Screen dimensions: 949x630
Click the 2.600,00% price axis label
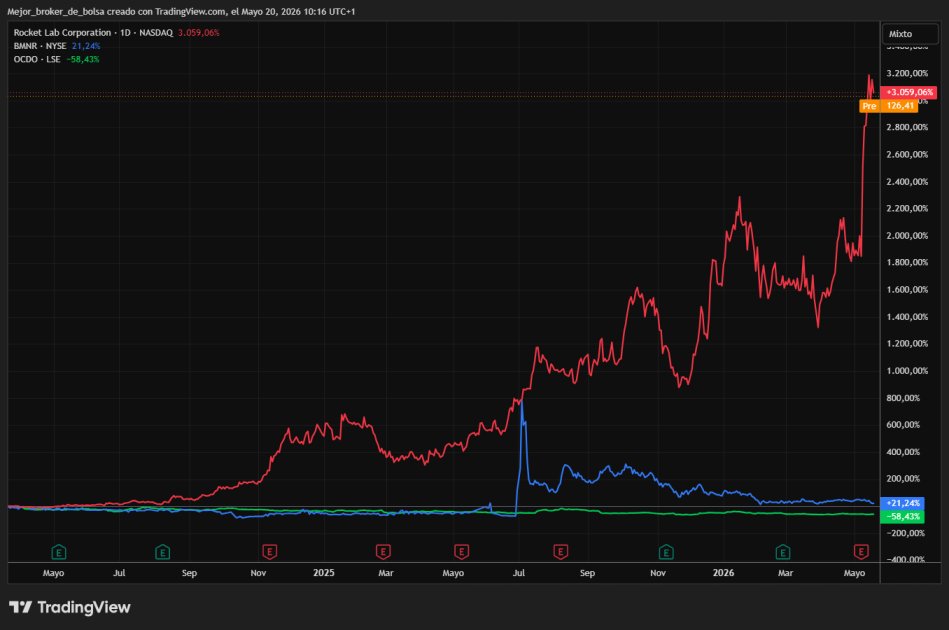[907, 154]
